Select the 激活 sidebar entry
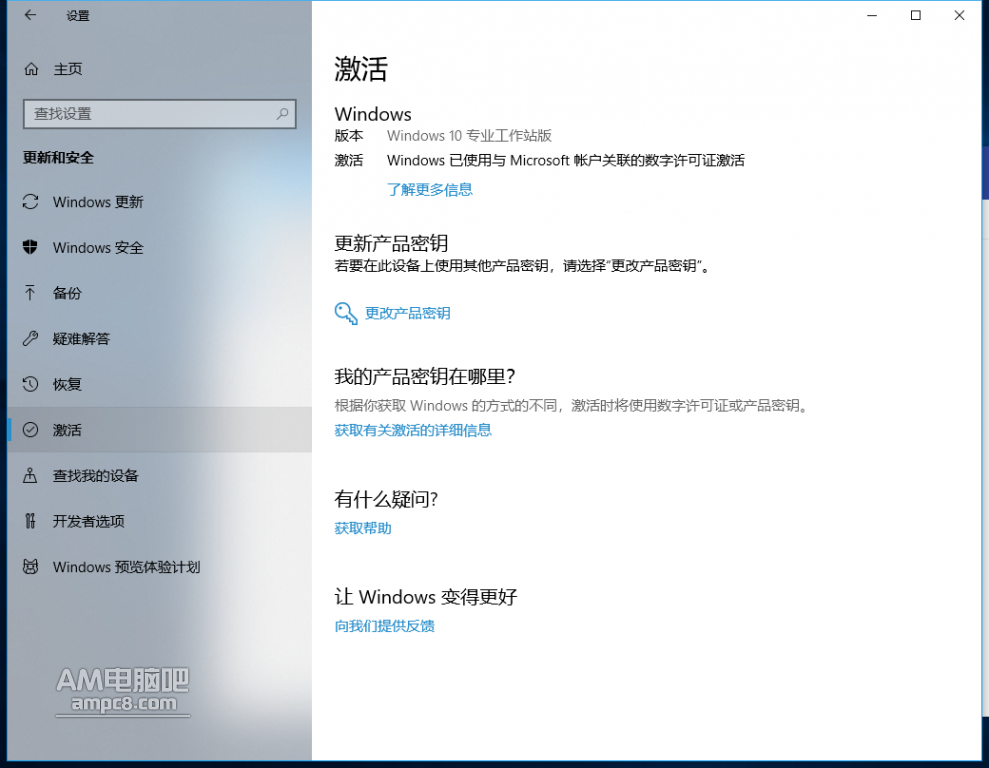The height and width of the screenshot is (768, 989). (160, 430)
